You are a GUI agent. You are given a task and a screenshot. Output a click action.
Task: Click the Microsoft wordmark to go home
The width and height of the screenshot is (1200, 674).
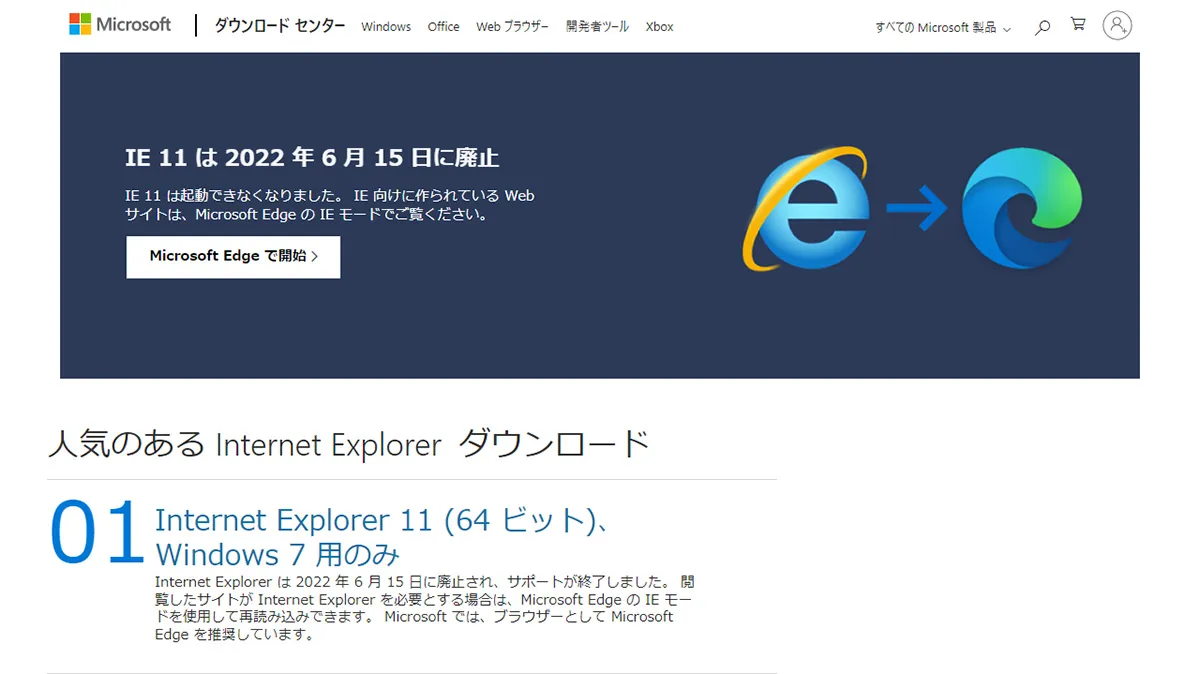click(x=131, y=24)
